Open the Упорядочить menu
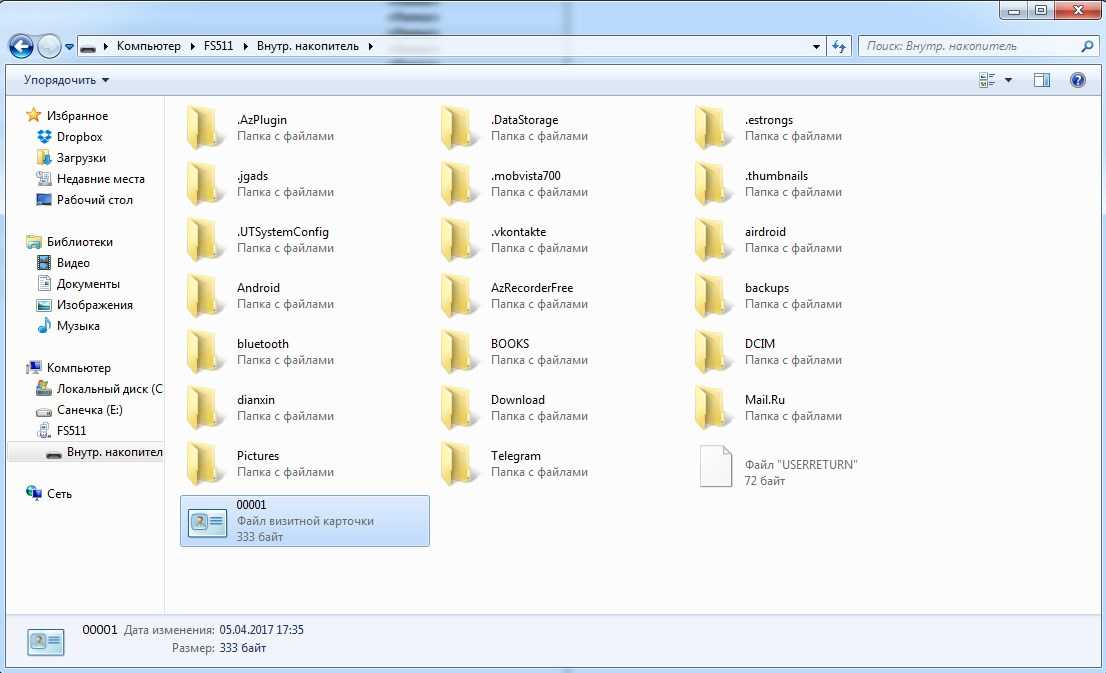Viewport: 1106px width, 673px height. coord(67,80)
